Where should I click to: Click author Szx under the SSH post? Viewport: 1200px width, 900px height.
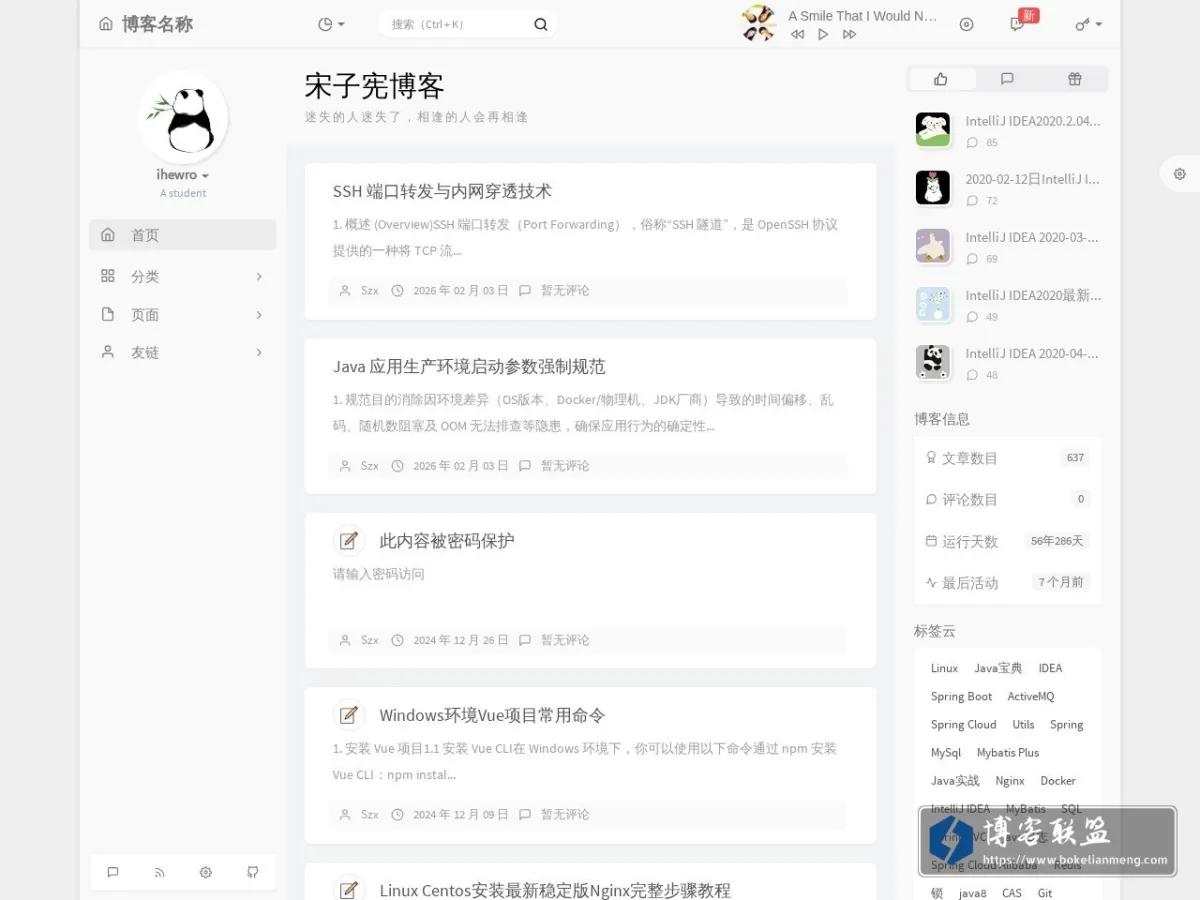pos(370,290)
